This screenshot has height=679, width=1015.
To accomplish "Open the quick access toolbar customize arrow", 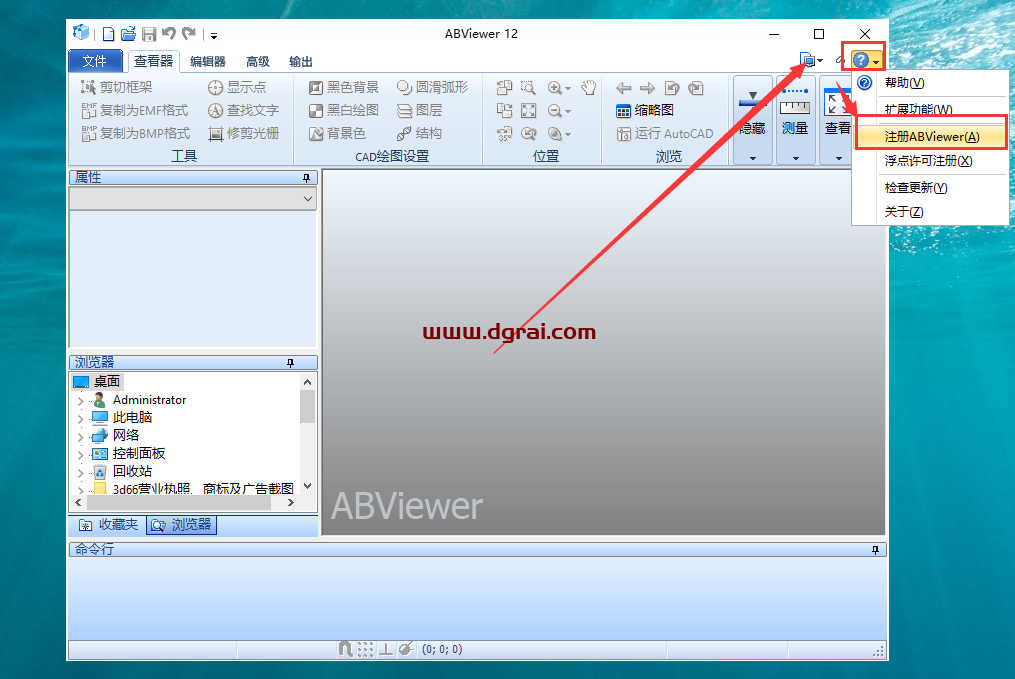I will coord(214,36).
